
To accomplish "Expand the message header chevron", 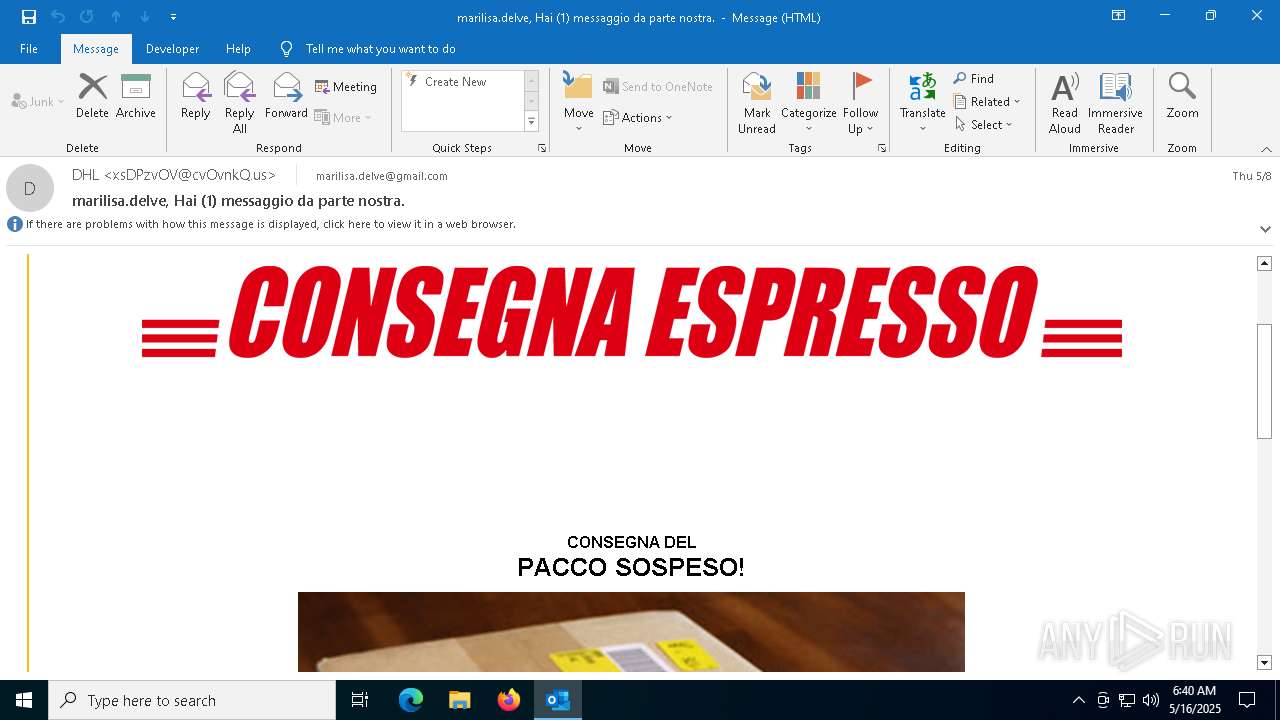I will pos(1265,229).
